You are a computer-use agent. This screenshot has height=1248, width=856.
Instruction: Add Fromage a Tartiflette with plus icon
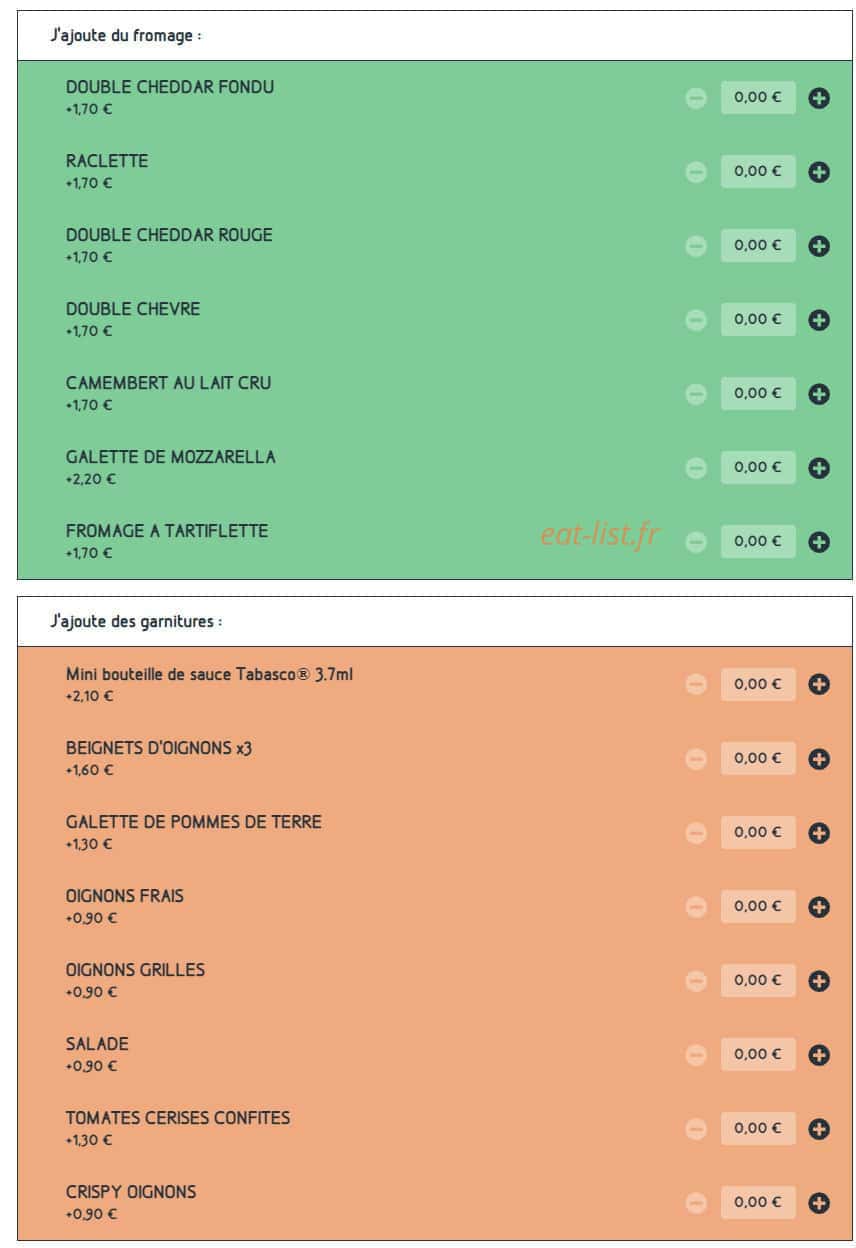(819, 542)
